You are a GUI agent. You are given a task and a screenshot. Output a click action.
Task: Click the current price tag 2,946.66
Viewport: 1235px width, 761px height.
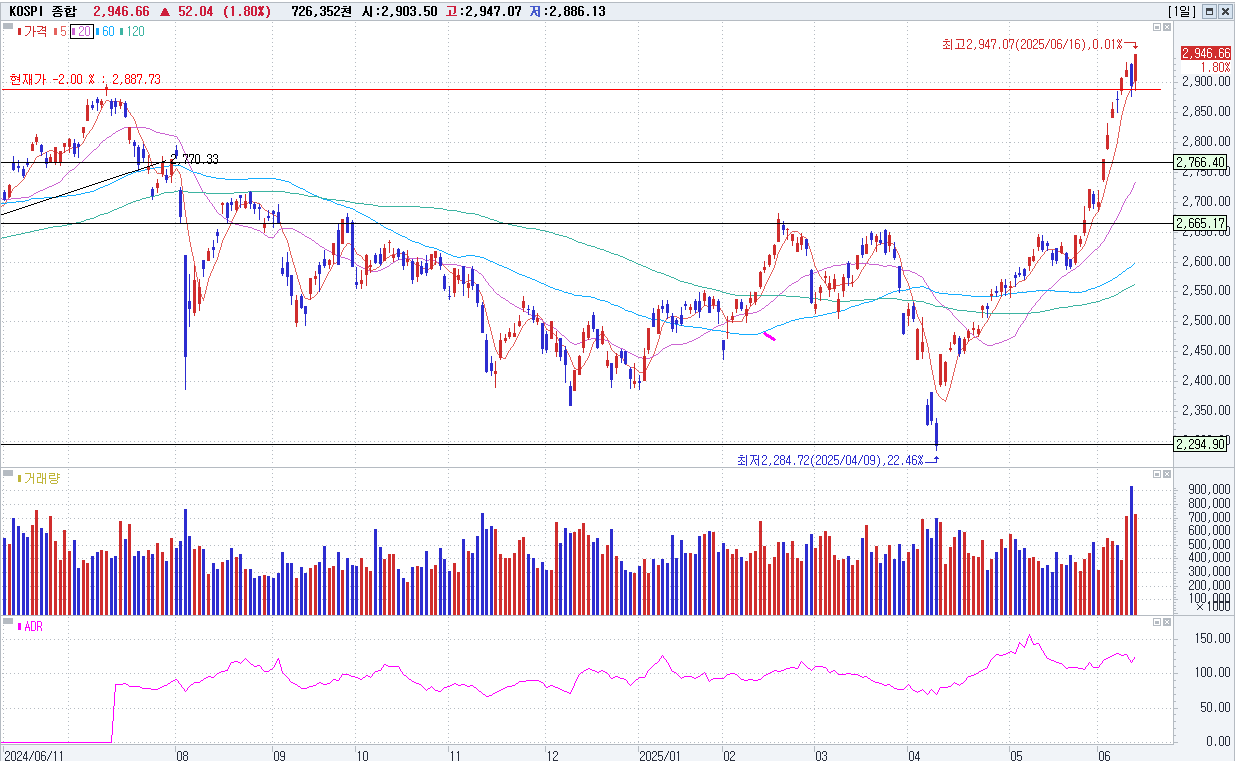(1205, 53)
